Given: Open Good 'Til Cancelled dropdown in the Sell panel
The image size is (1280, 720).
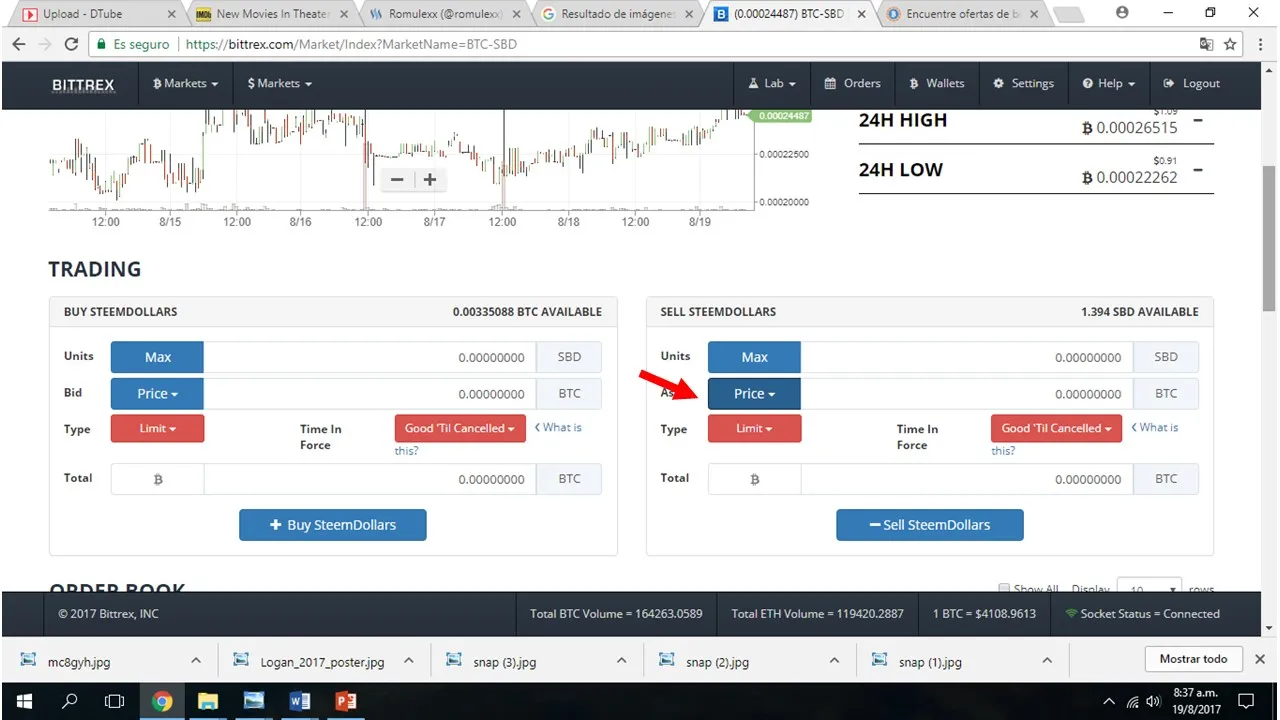Looking at the screenshot, I should [1057, 428].
